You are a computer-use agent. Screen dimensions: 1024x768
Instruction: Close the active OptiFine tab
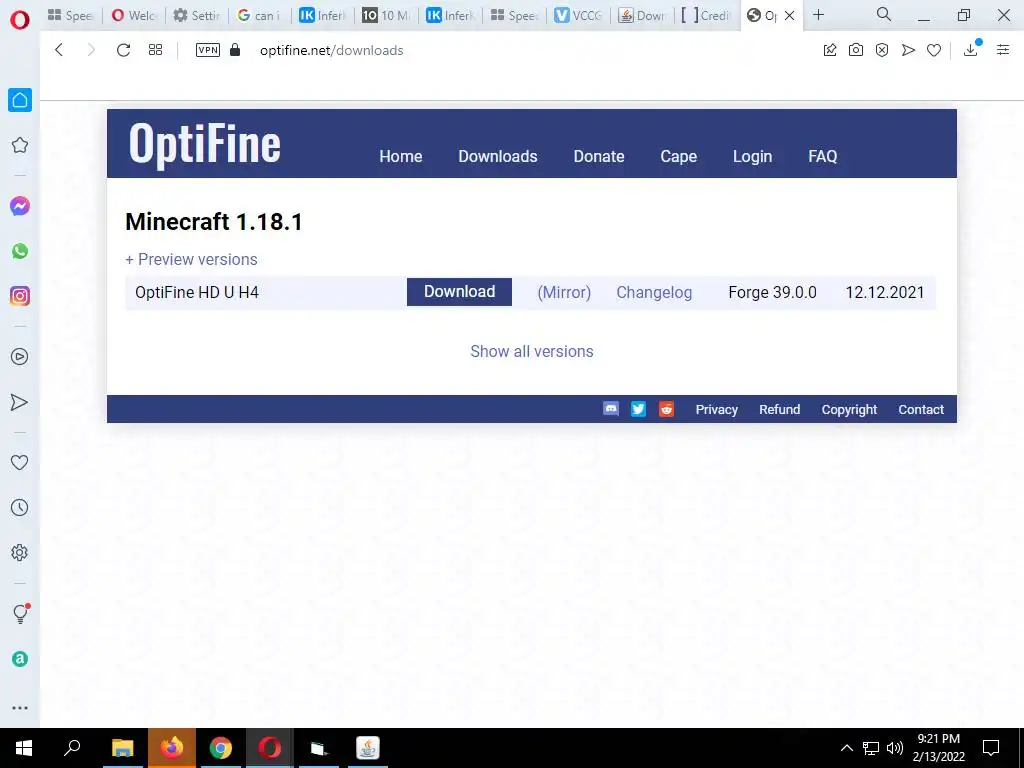789,15
